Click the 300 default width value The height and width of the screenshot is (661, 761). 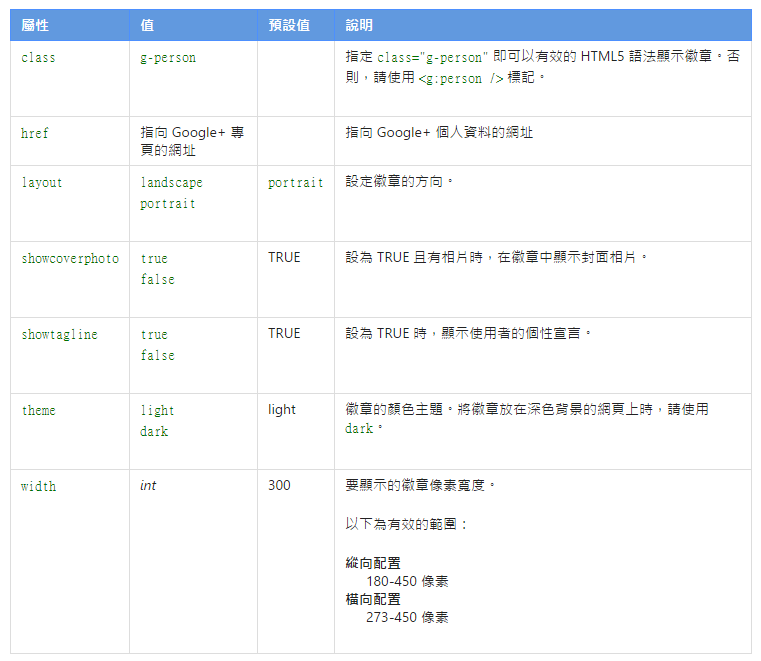point(279,486)
